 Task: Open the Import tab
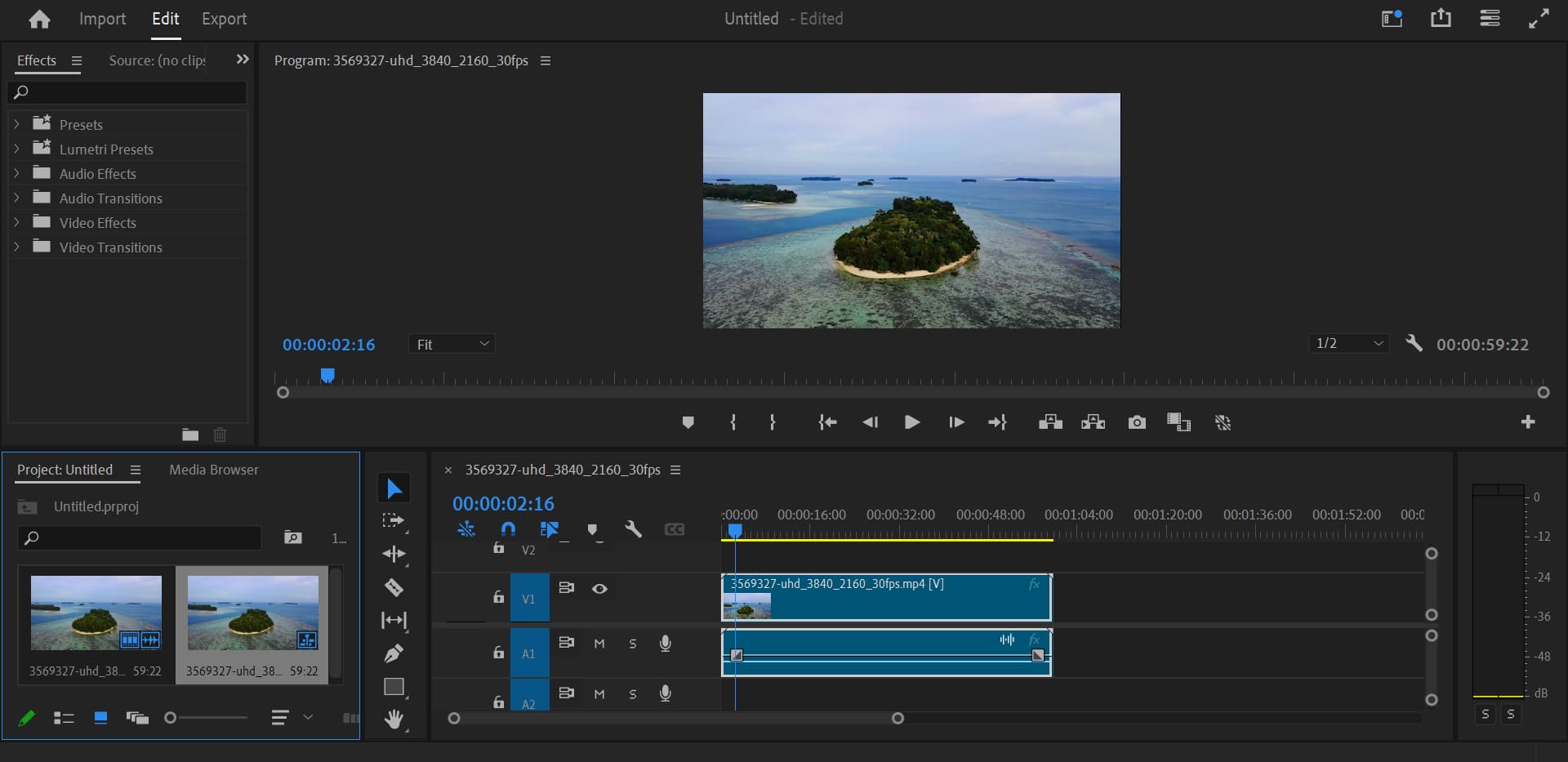[x=102, y=19]
